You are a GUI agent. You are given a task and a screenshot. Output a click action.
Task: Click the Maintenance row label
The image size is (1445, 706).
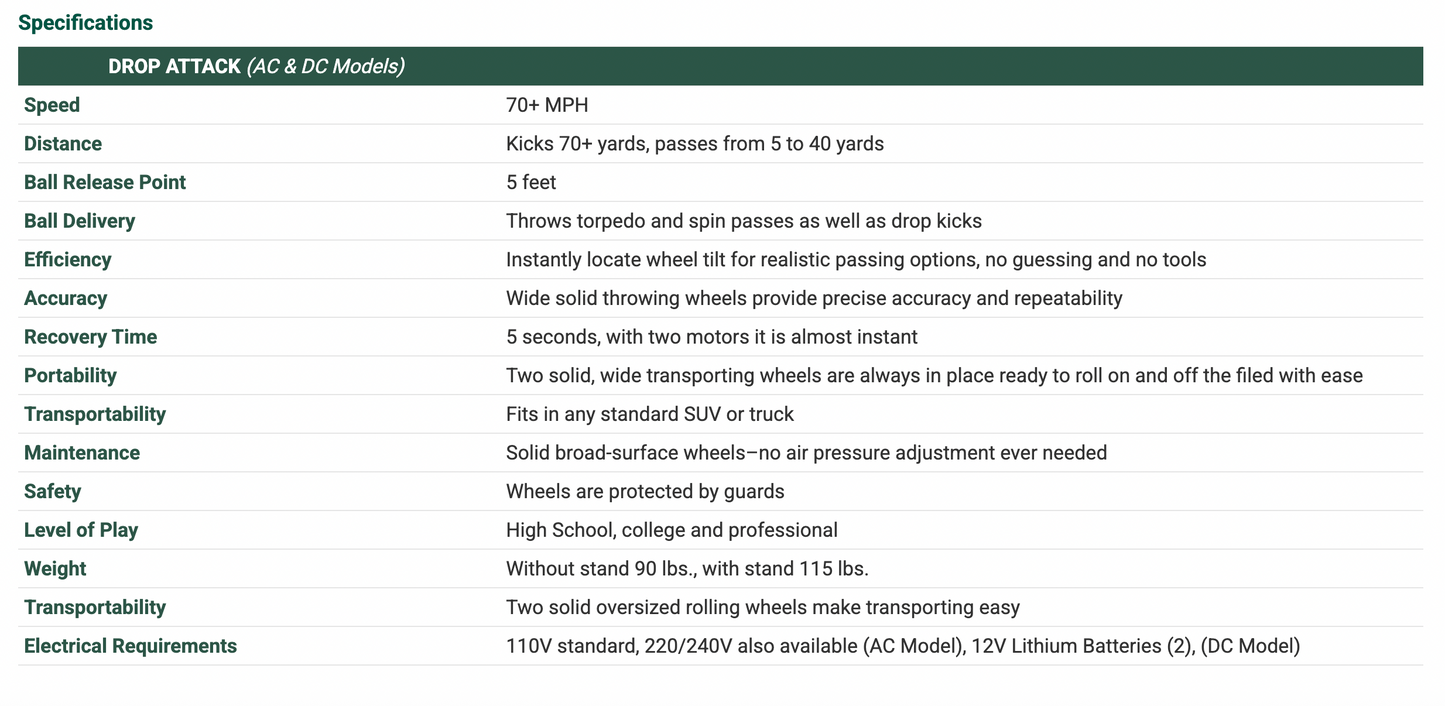[x=82, y=453]
